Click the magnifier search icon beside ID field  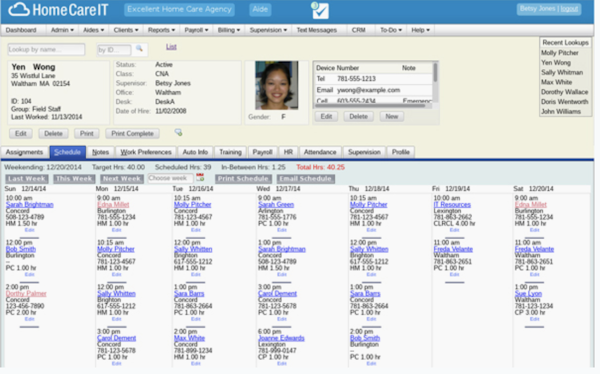point(139,49)
